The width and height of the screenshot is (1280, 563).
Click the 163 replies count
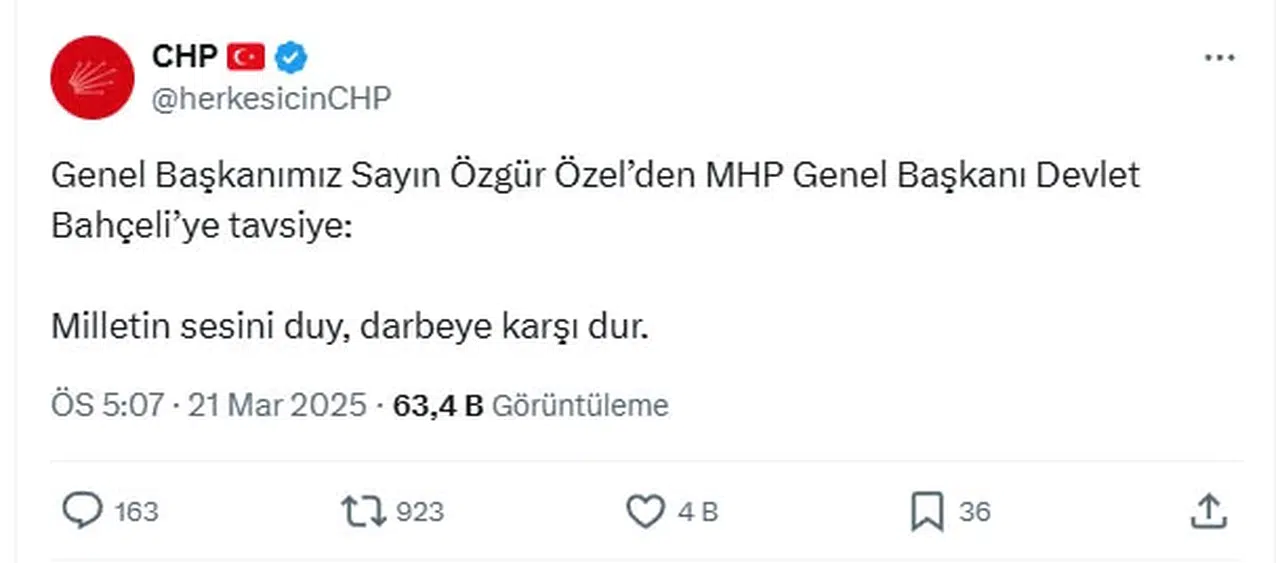(x=136, y=512)
